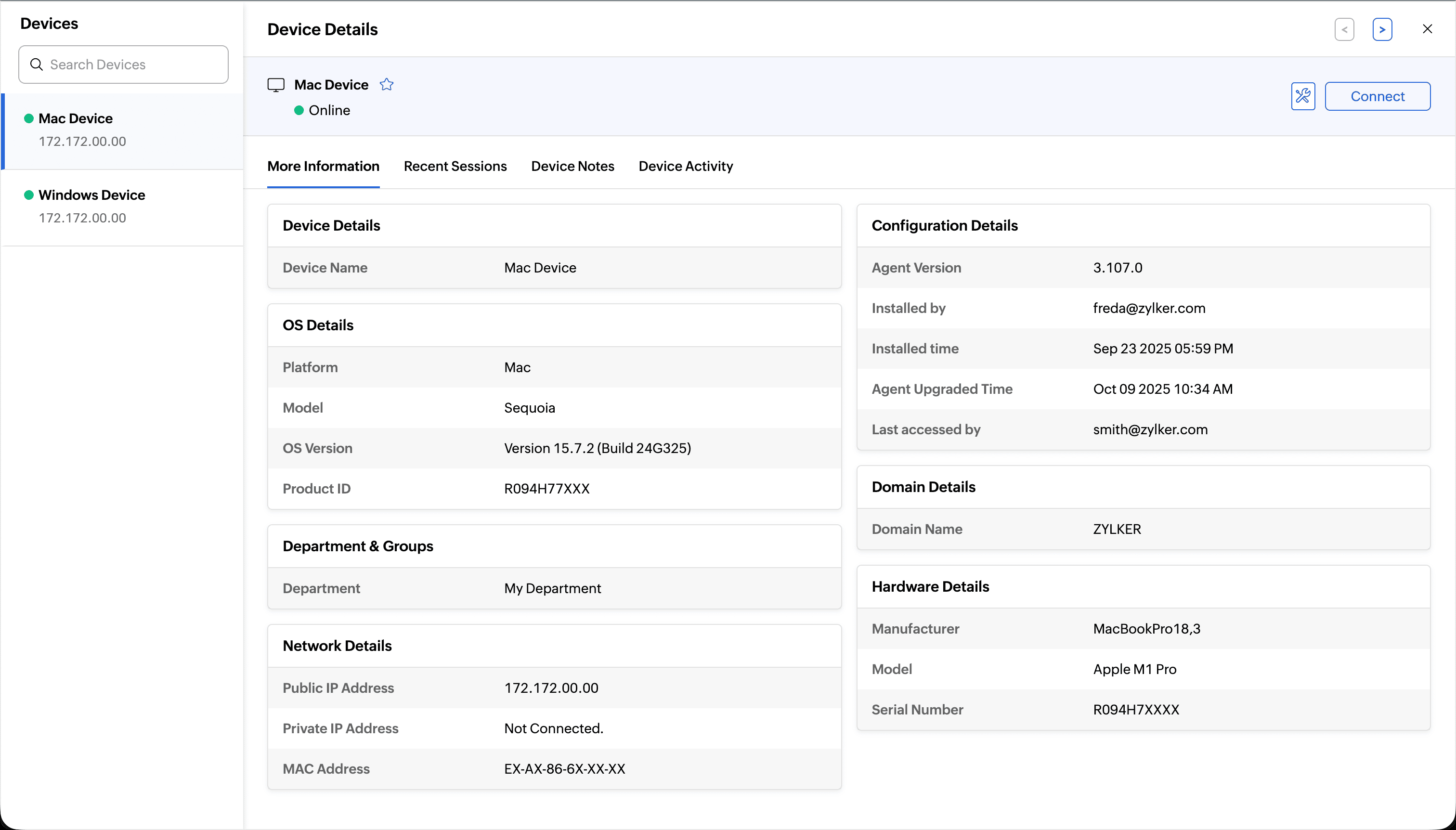
Task: Click the green status dot of Windows Device
Action: (x=28, y=195)
